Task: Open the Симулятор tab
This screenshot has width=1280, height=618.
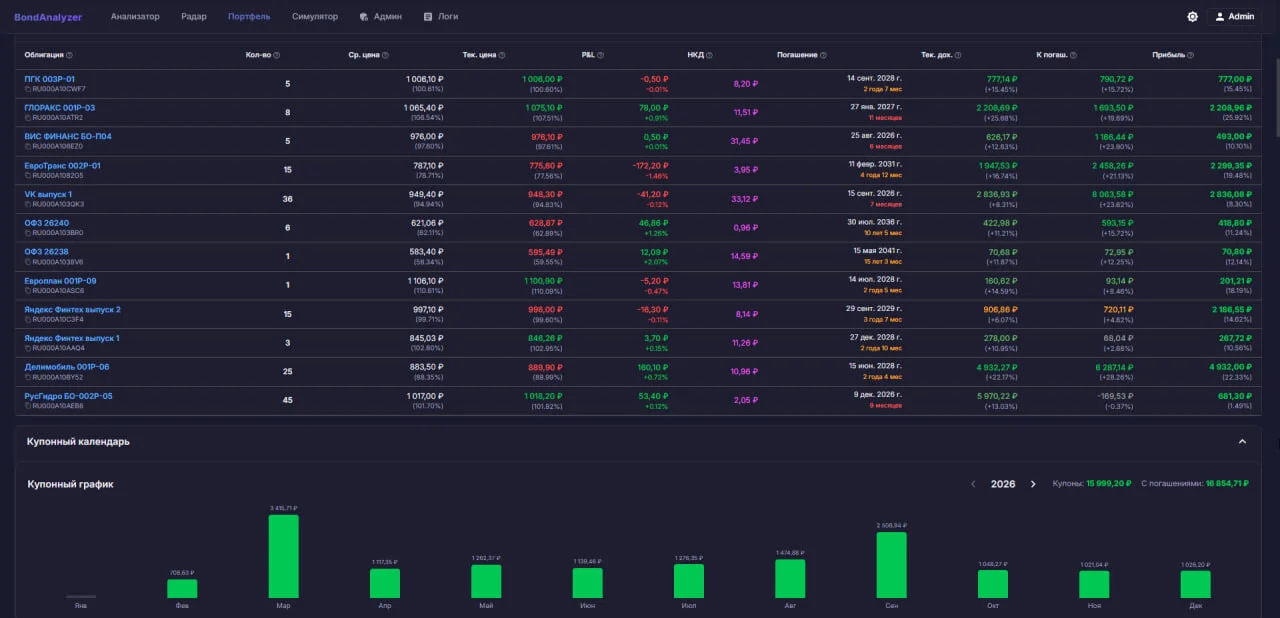Action: 315,17
